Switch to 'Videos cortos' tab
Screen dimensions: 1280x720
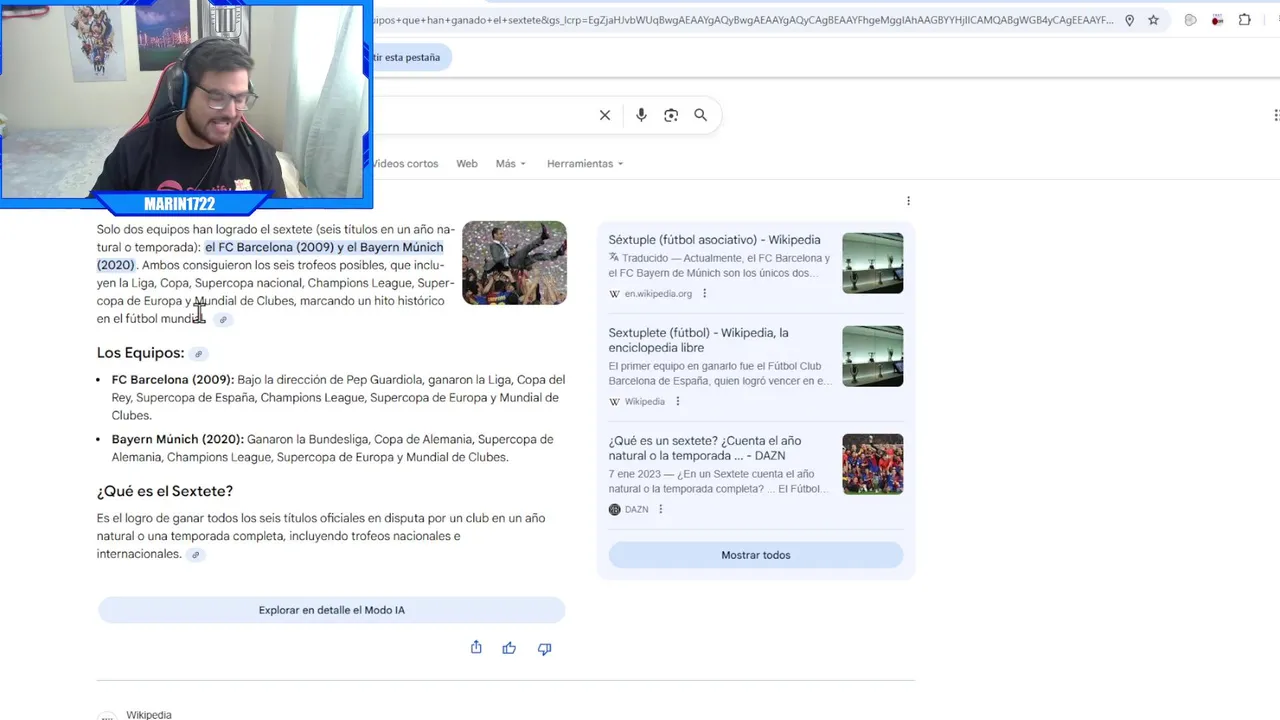[404, 164]
